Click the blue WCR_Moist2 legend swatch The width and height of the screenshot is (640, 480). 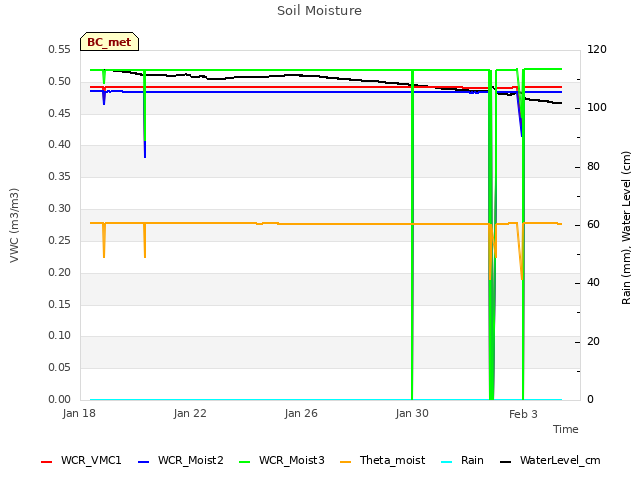pos(144,462)
